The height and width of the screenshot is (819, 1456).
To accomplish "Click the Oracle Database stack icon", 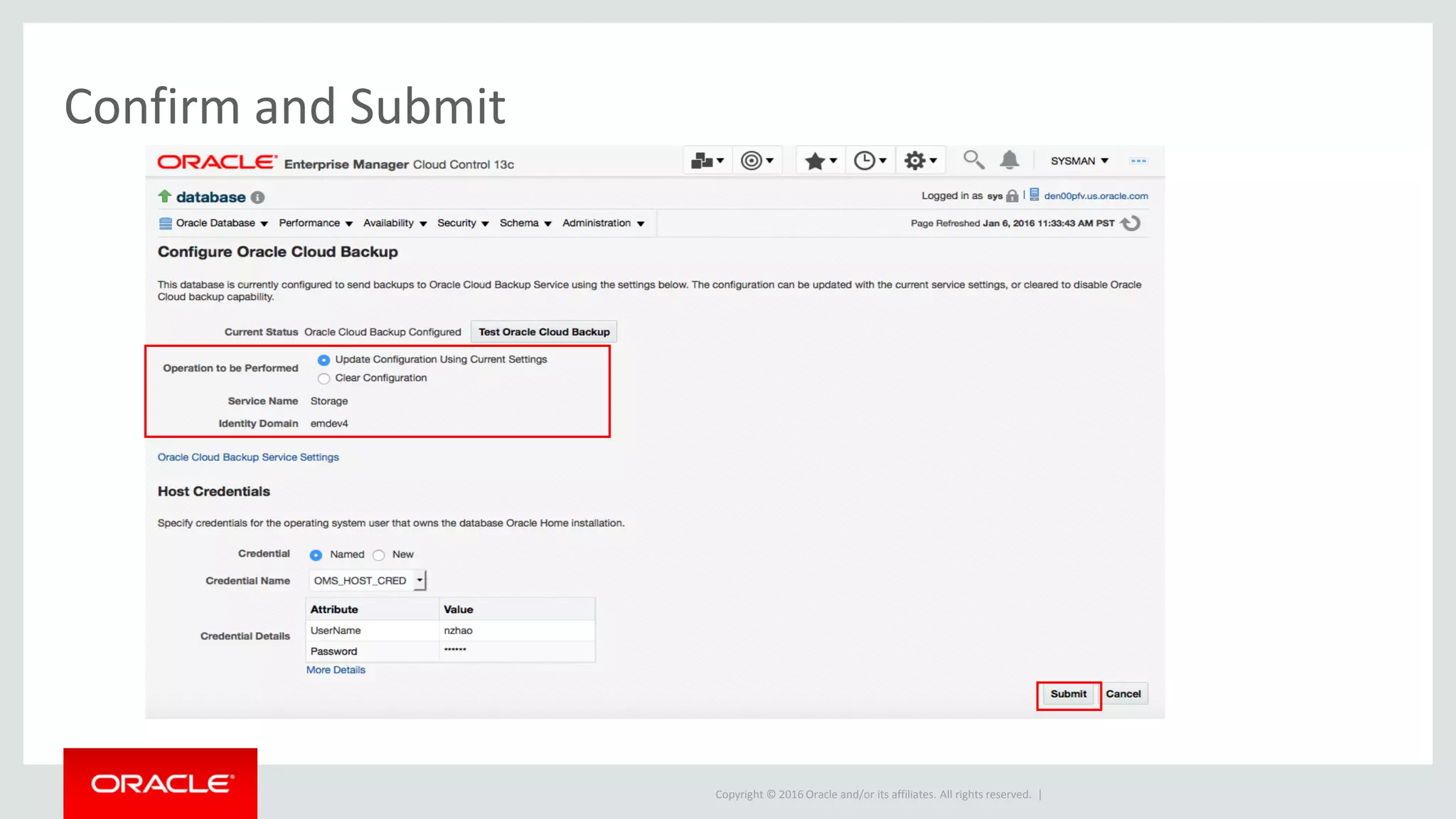I will pos(166,224).
